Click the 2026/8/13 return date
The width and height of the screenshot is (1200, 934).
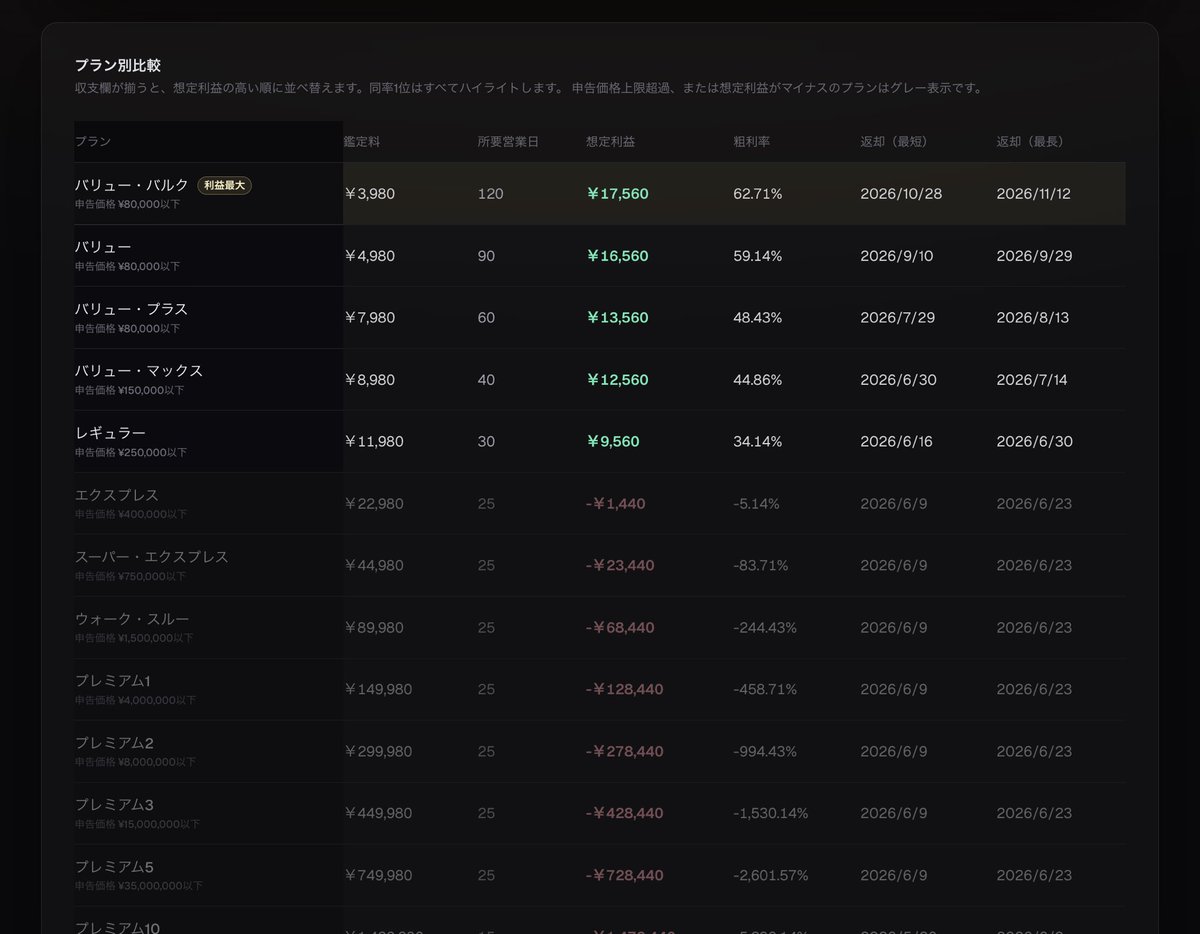coord(1033,318)
